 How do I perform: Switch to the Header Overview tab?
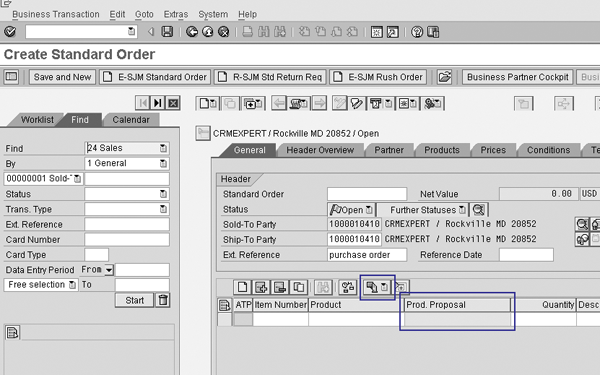point(320,150)
